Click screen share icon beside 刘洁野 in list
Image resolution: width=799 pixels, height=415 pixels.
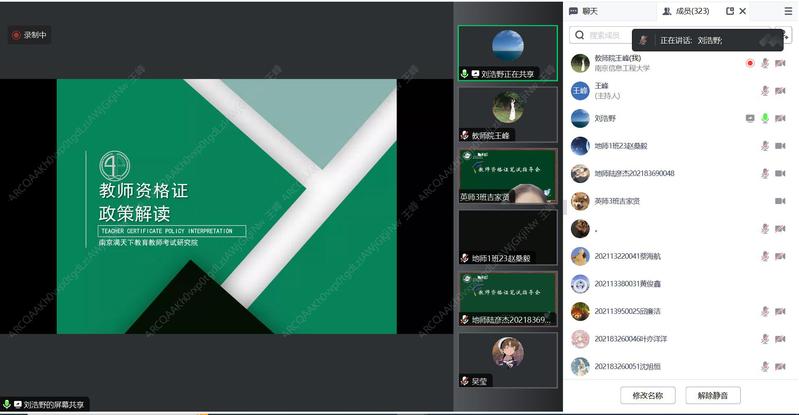750,118
